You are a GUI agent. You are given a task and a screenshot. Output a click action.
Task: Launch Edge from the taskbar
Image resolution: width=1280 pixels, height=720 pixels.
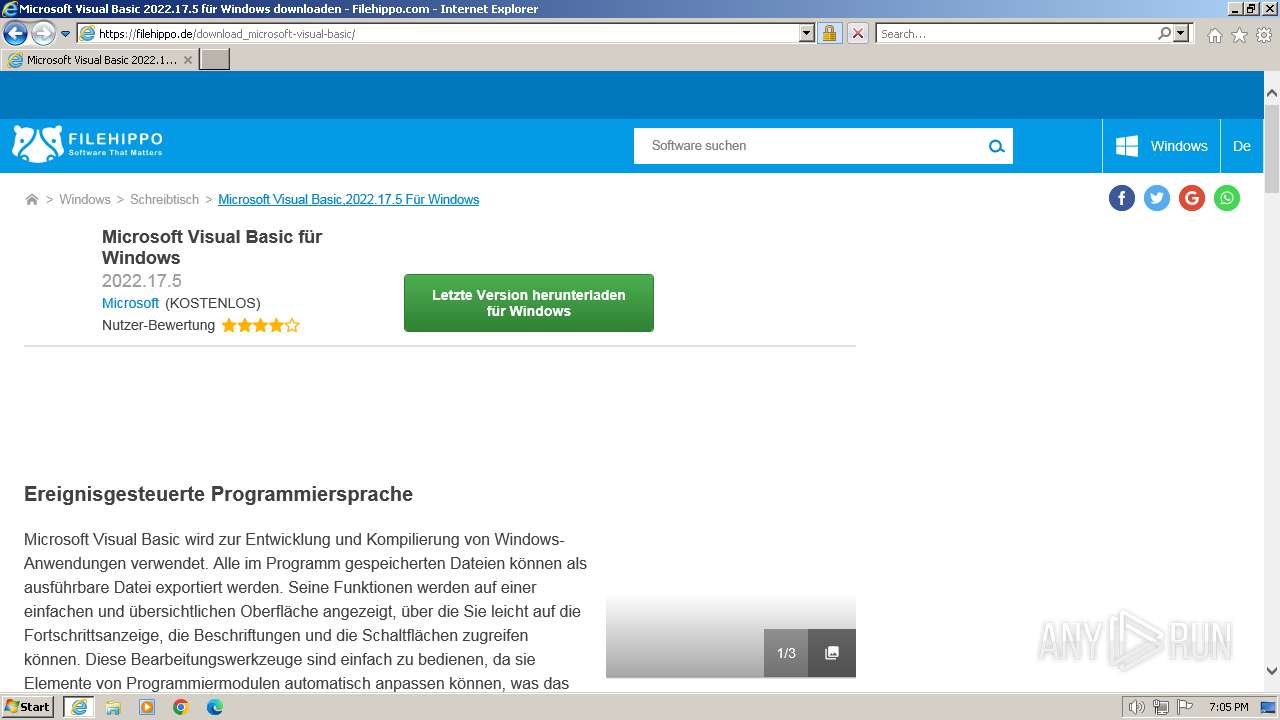[x=215, y=707]
